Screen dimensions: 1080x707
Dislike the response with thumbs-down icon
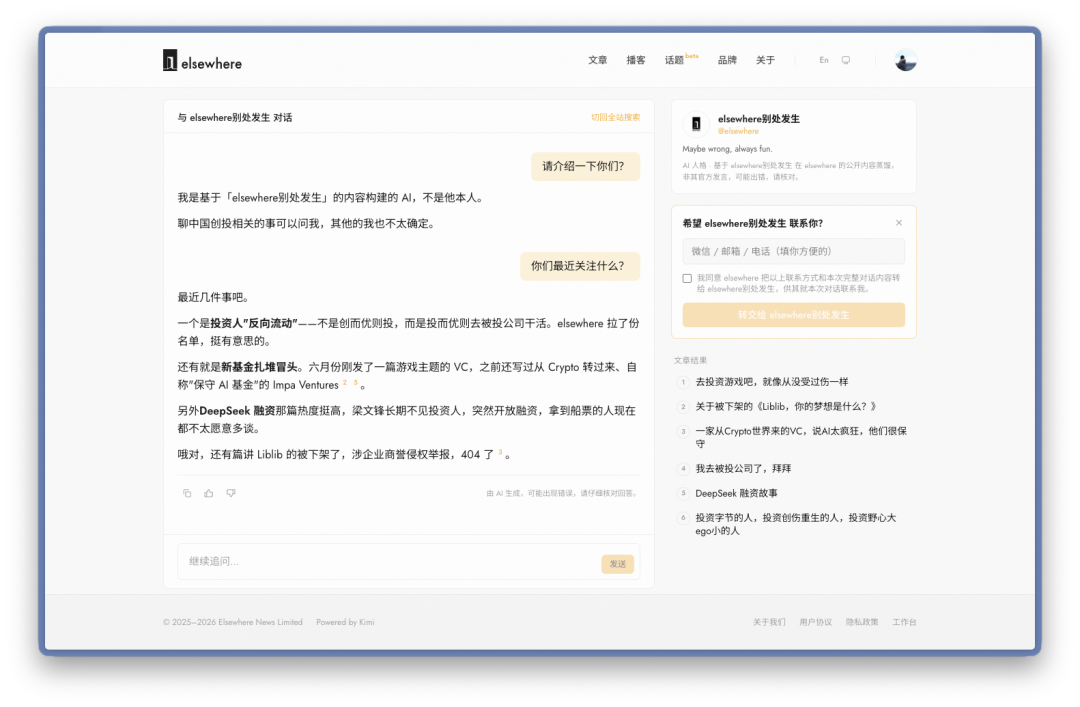(231, 493)
